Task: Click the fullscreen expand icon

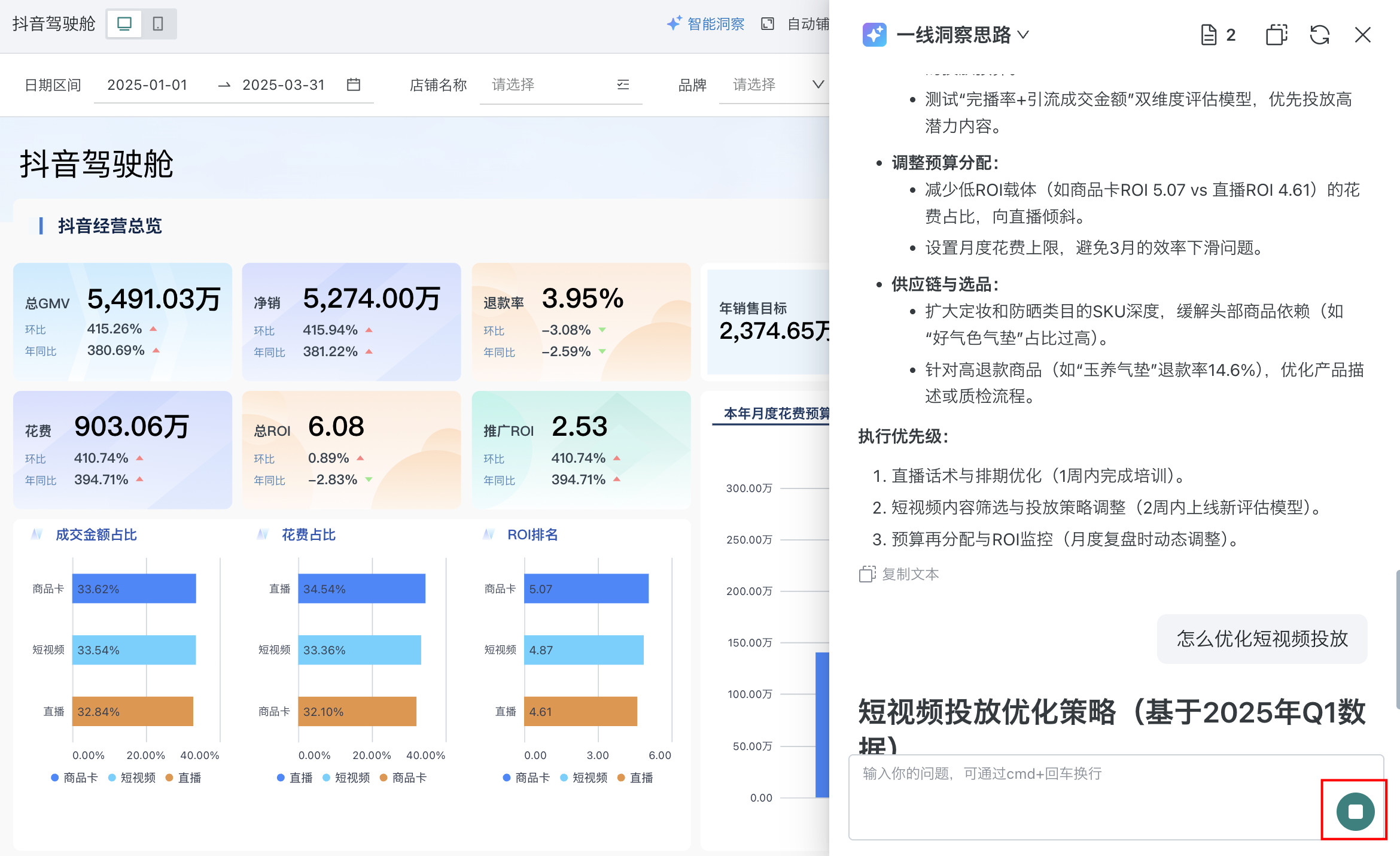Action: click(767, 24)
